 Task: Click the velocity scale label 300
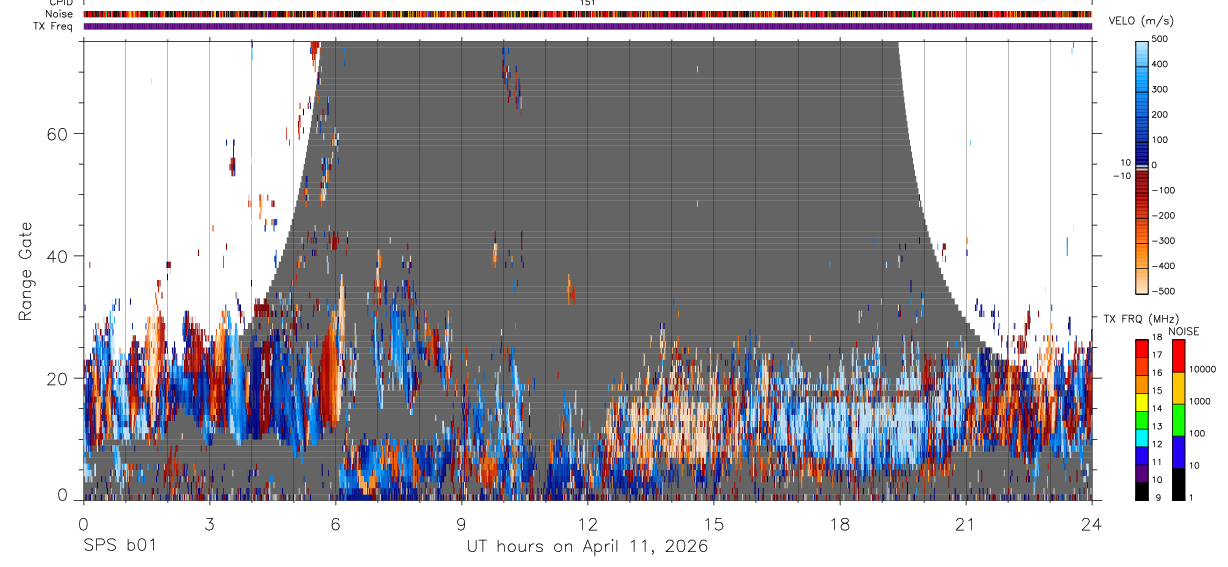1159,89
